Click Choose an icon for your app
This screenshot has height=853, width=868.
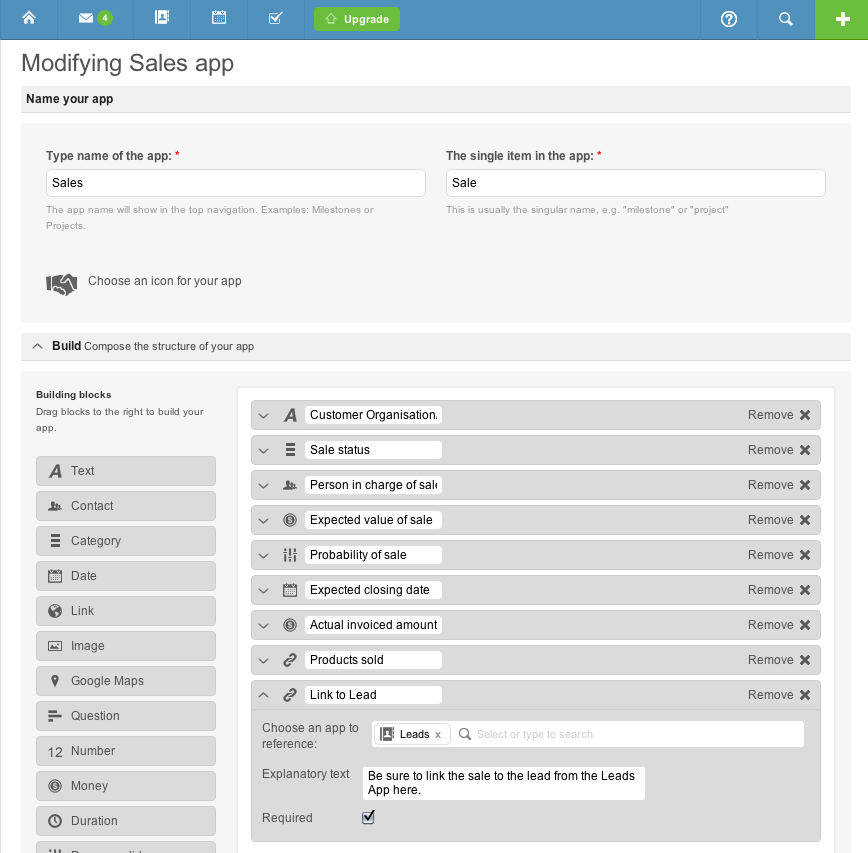164,281
